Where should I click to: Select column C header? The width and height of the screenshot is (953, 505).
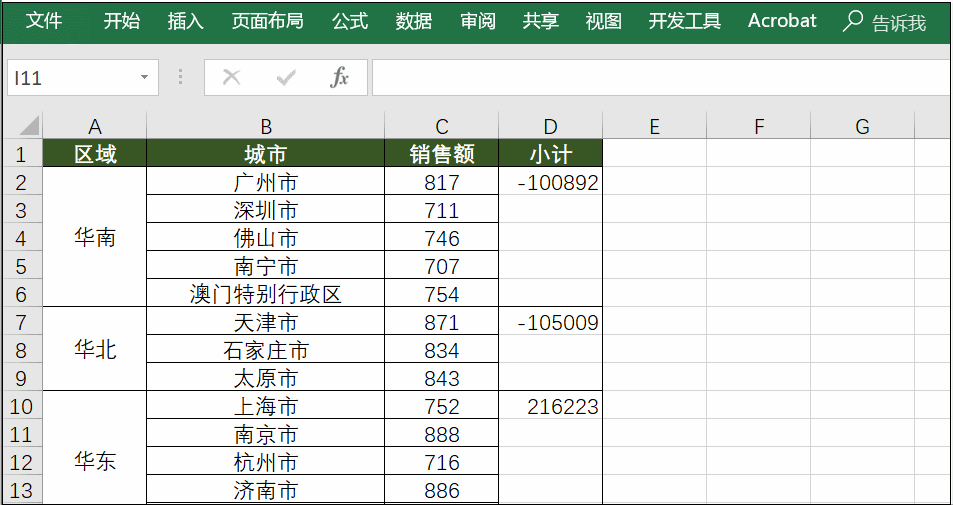[x=442, y=126]
